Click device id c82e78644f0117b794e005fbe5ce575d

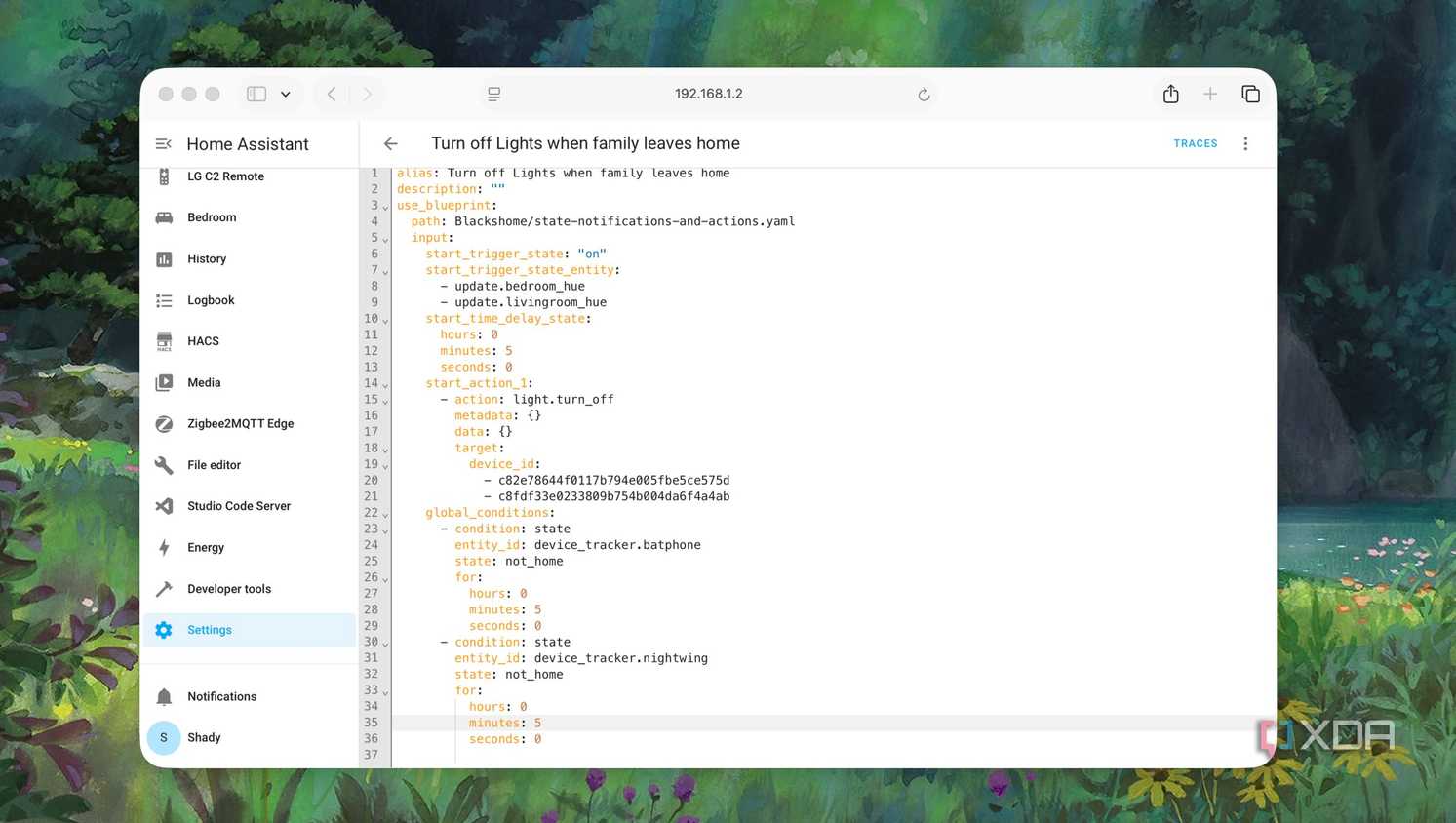[x=613, y=481]
